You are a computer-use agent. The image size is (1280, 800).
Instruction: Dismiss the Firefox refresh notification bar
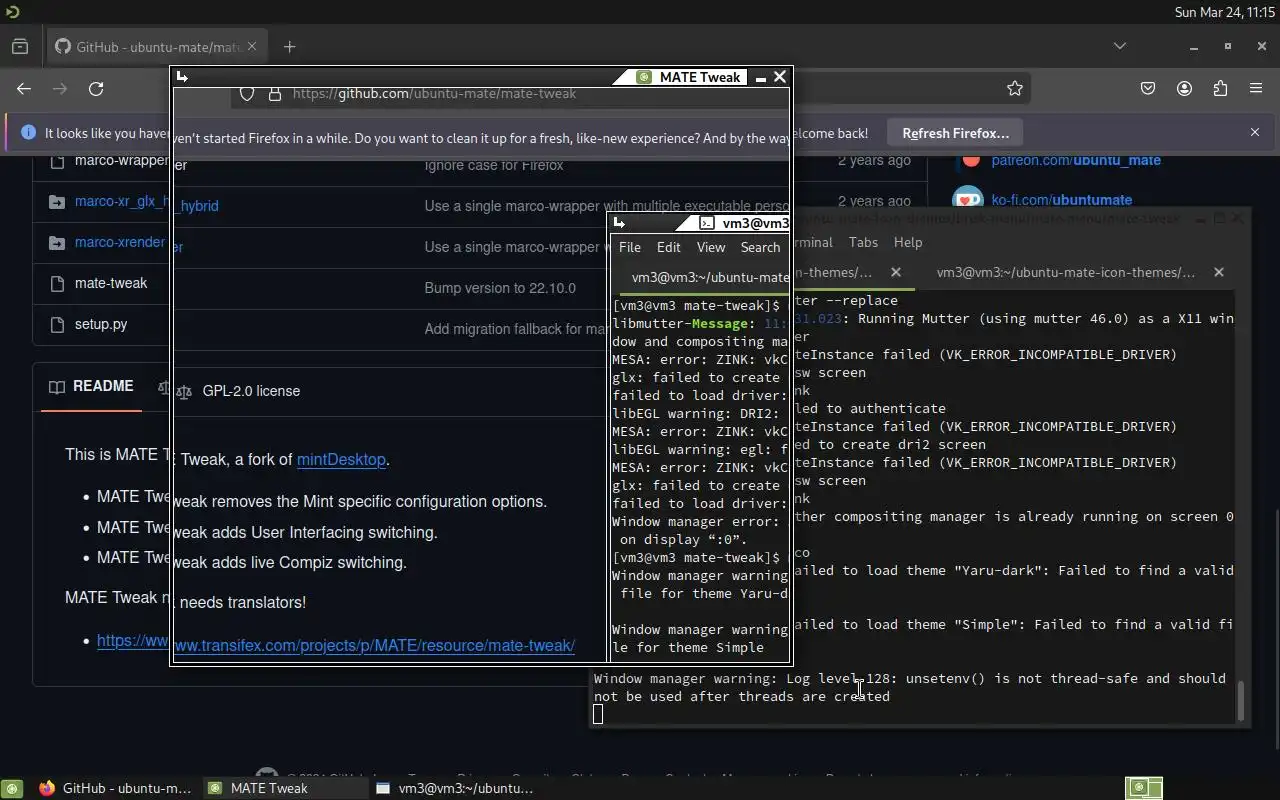pos(1255,132)
